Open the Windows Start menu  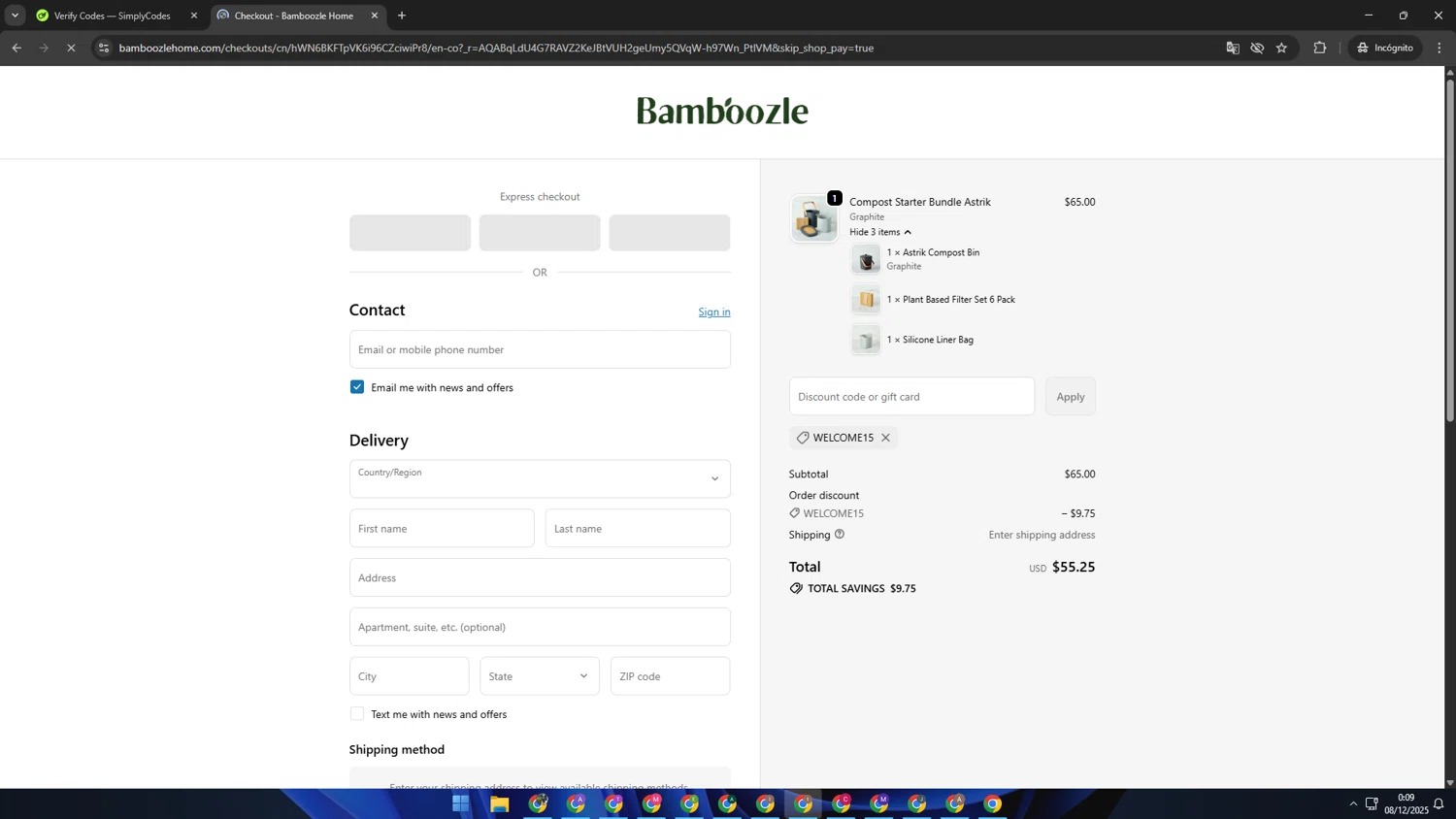[461, 803]
